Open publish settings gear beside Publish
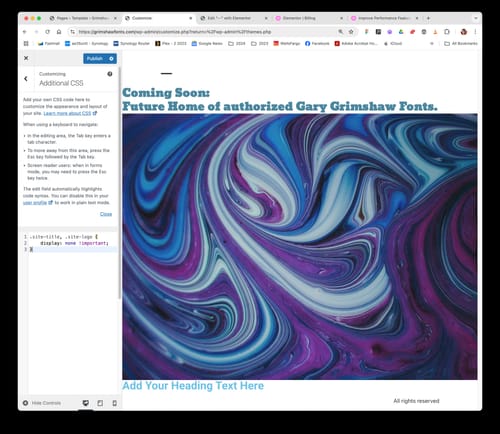Screen dimensions: 500x434 (x=111, y=59)
